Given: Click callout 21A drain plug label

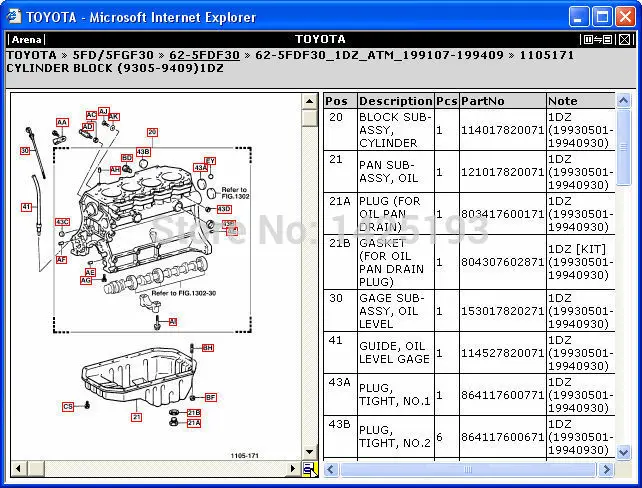Looking at the screenshot, I should pyautogui.click(x=193, y=423).
